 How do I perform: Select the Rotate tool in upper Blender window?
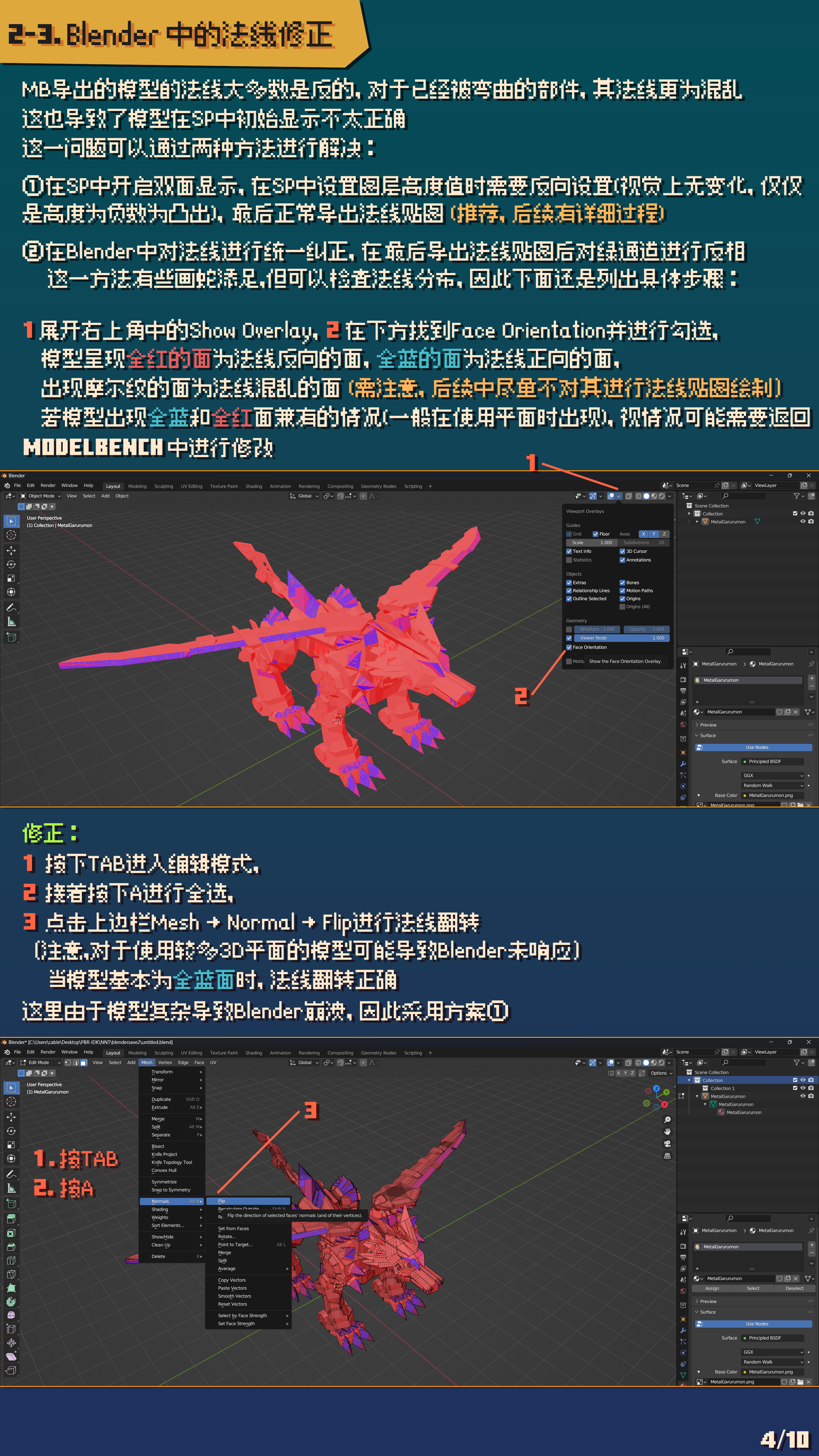pyautogui.click(x=11, y=565)
